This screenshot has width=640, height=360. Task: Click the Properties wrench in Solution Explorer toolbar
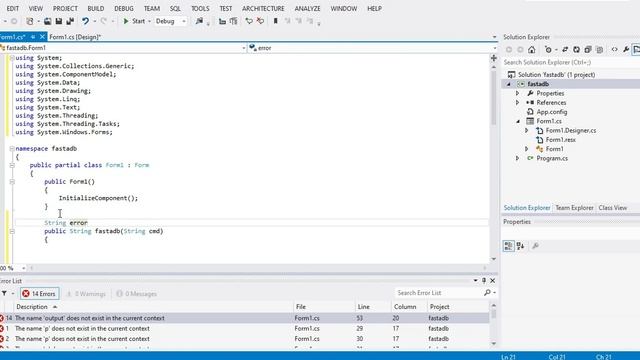tap(626, 50)
